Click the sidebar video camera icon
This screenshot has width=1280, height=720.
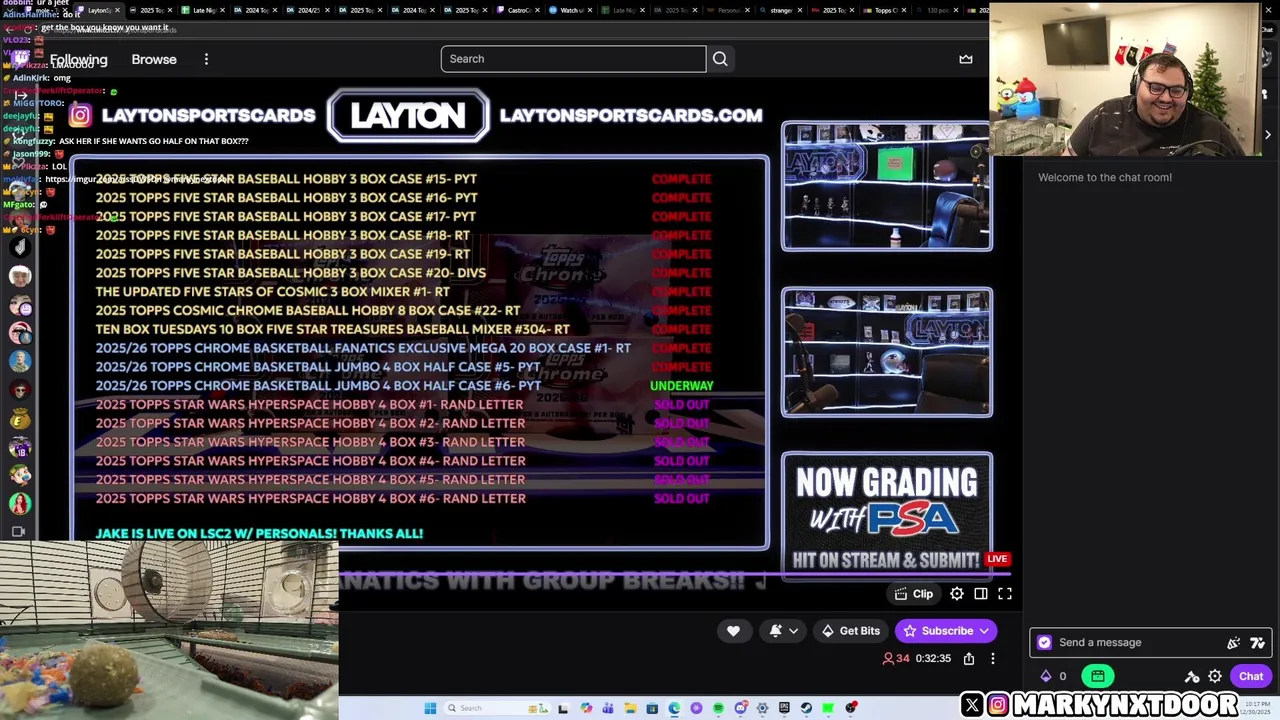(x=18, y=532)
